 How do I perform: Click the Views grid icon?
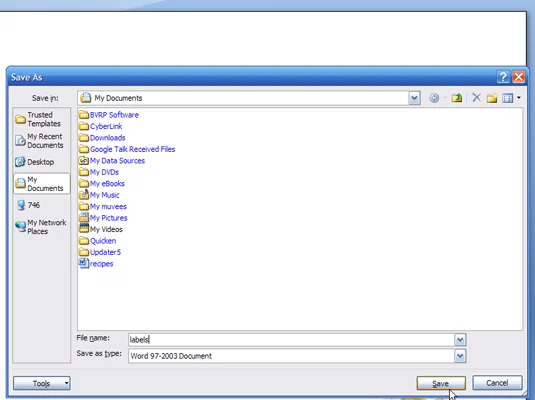pyautogui.click(x=507, y=98)
